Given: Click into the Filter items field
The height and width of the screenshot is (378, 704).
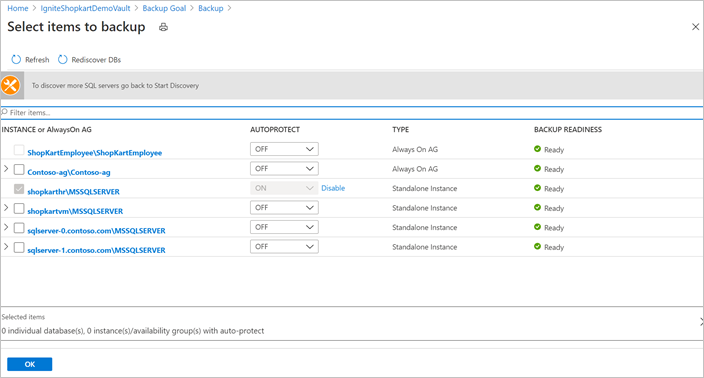Looking at the screenshot, I should coord(352,113).
